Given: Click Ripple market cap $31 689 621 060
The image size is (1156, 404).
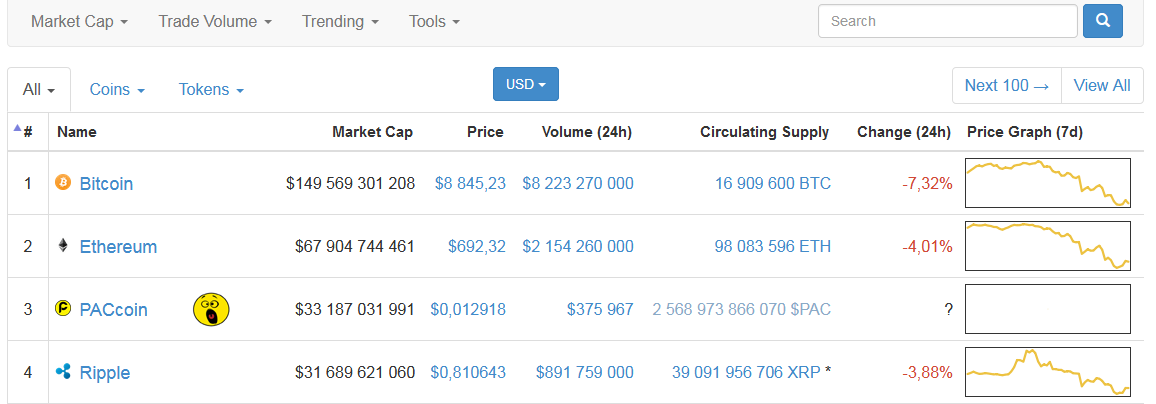Looking at the screenshot, I should point(355,373).
